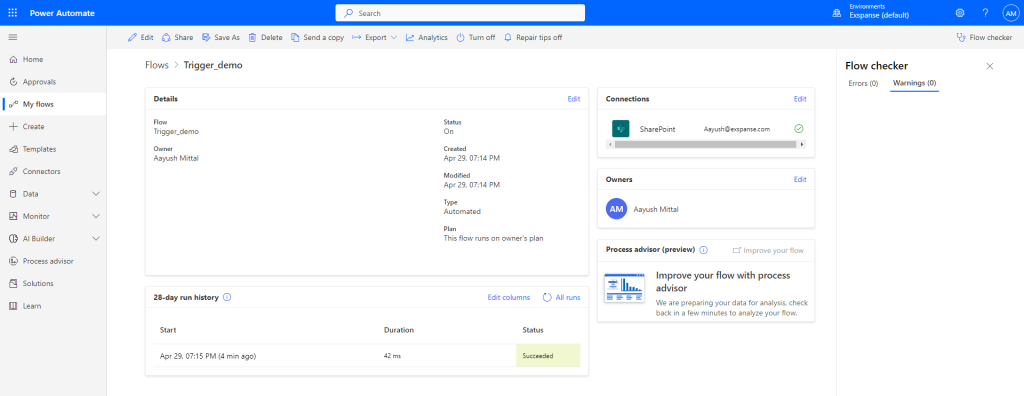The width and height of the screenshot is (1024, 396).
Task: Switch to the Warnings (0) tab
Action: pos(914,84)
